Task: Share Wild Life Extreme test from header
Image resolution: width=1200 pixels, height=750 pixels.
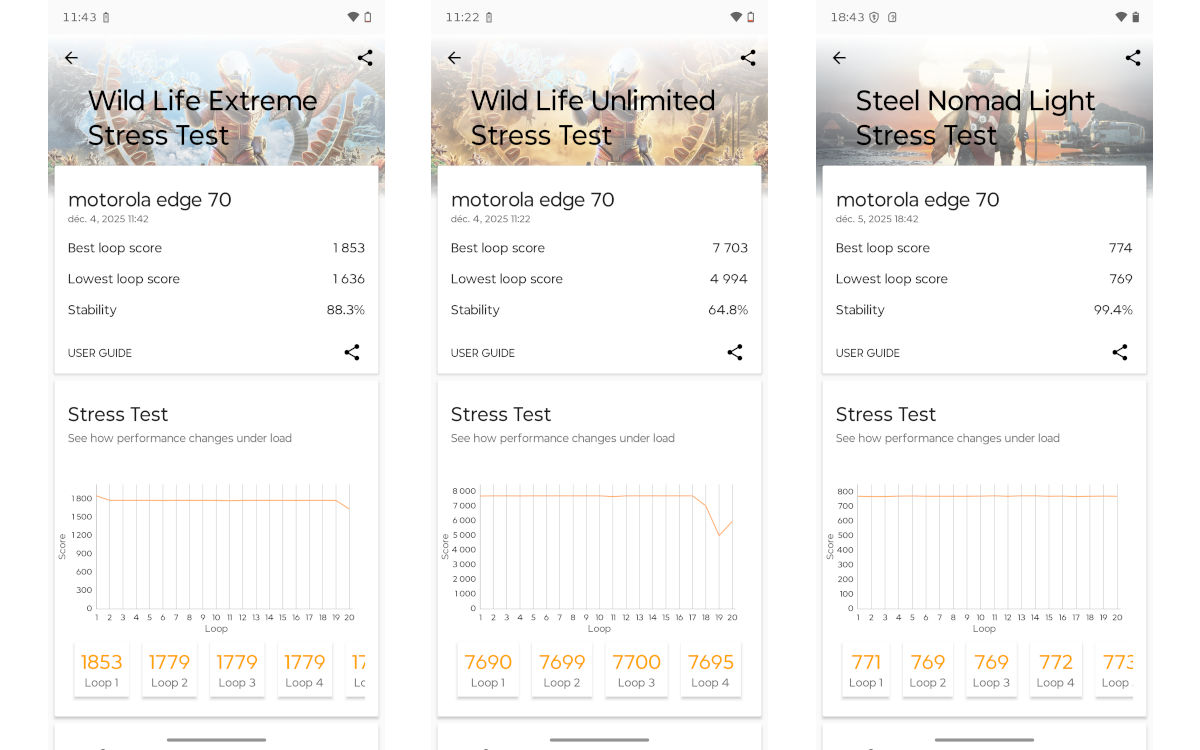Action: [x=365, y=58]
